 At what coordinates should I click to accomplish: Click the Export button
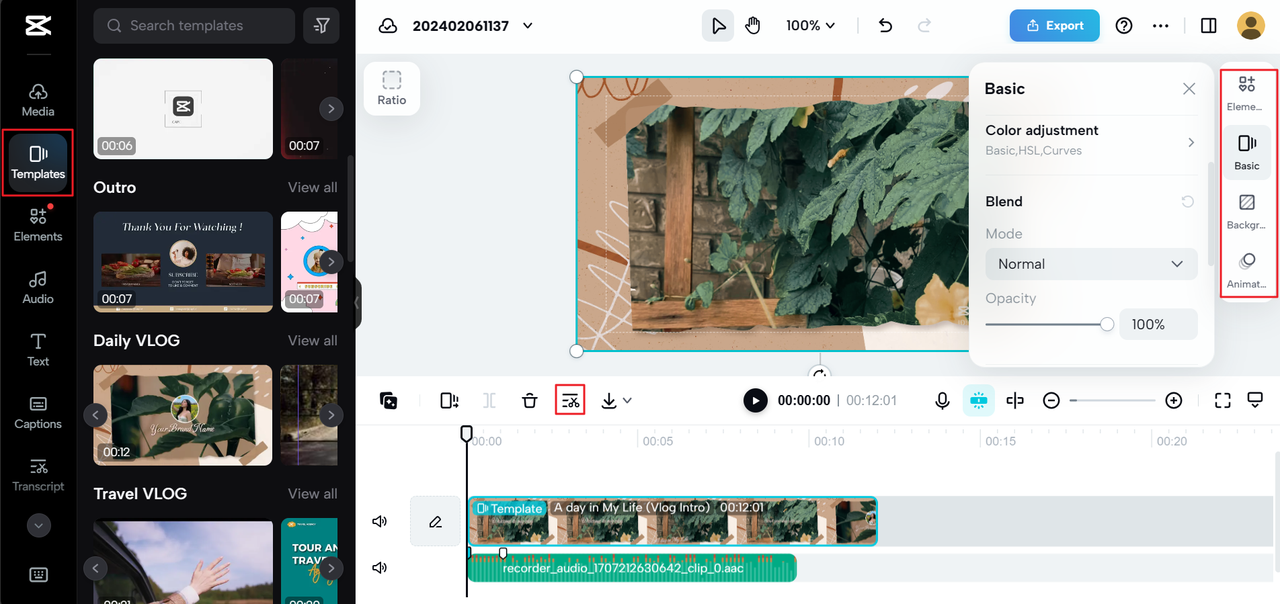[x=1054, y=26]
